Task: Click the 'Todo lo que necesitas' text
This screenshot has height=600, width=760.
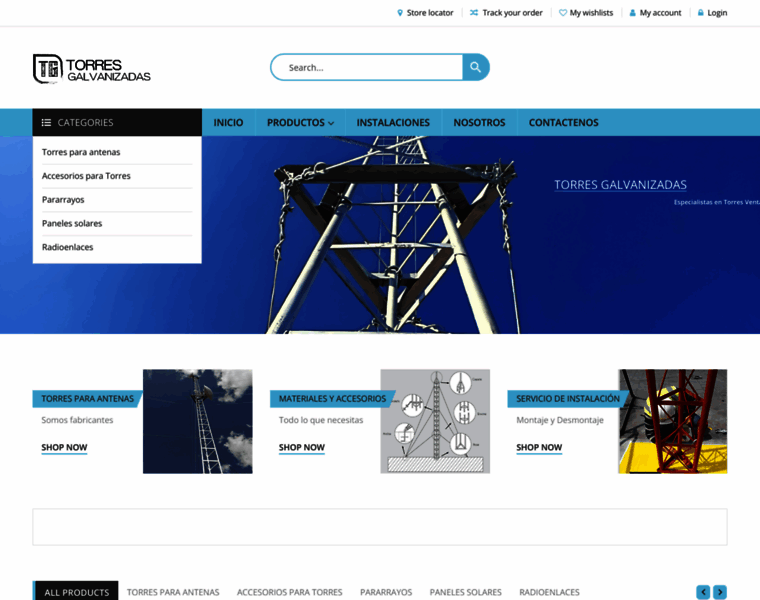Action: pos(321,420)
